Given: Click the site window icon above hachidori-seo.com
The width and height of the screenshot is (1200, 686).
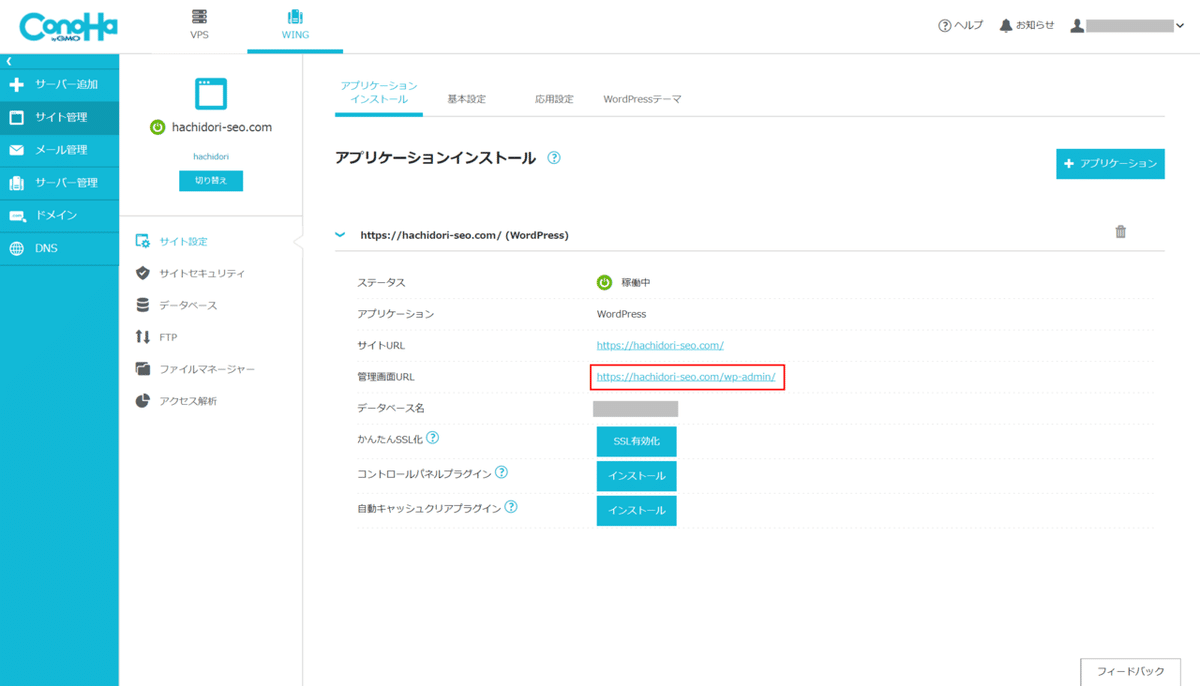Looking at the screenshot, I should 211,94.
